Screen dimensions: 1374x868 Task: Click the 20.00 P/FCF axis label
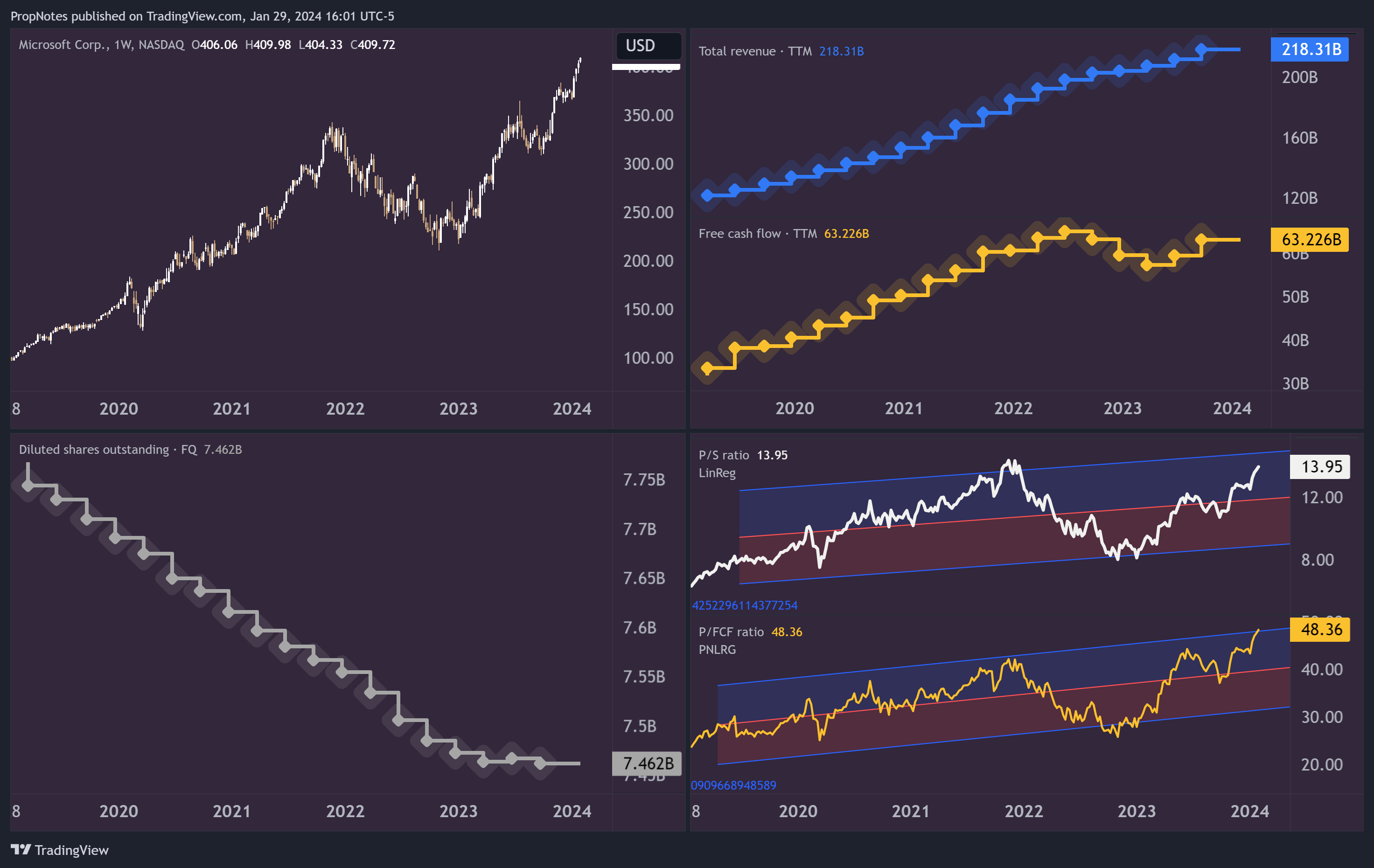point(1321,764)
